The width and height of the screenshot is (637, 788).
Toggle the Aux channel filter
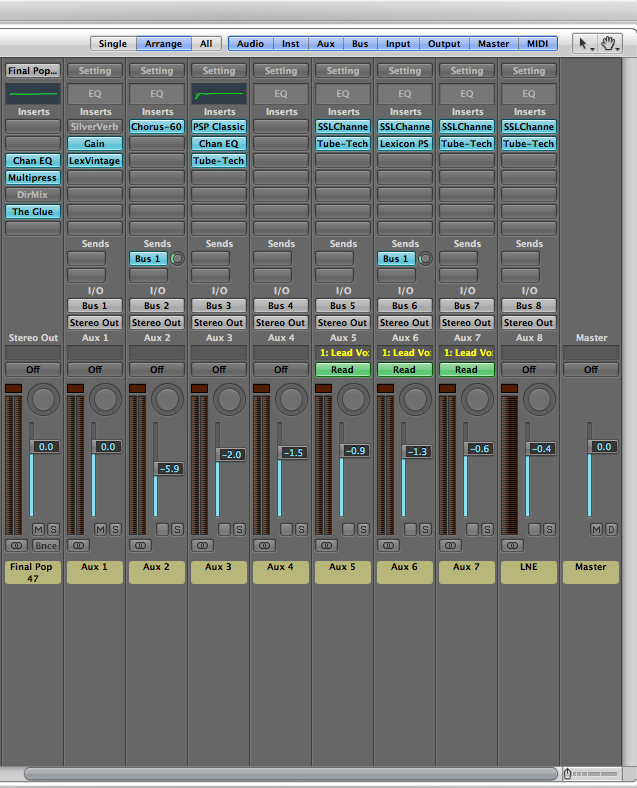coord(326,44)
